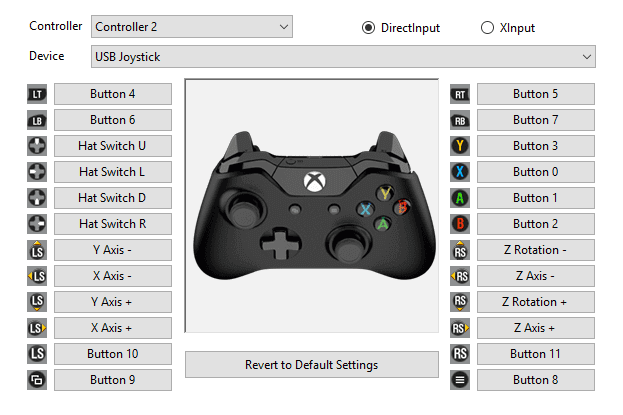Click Revert to Default Settings
Screen dimensions: 623x415
tap(312, 365)
